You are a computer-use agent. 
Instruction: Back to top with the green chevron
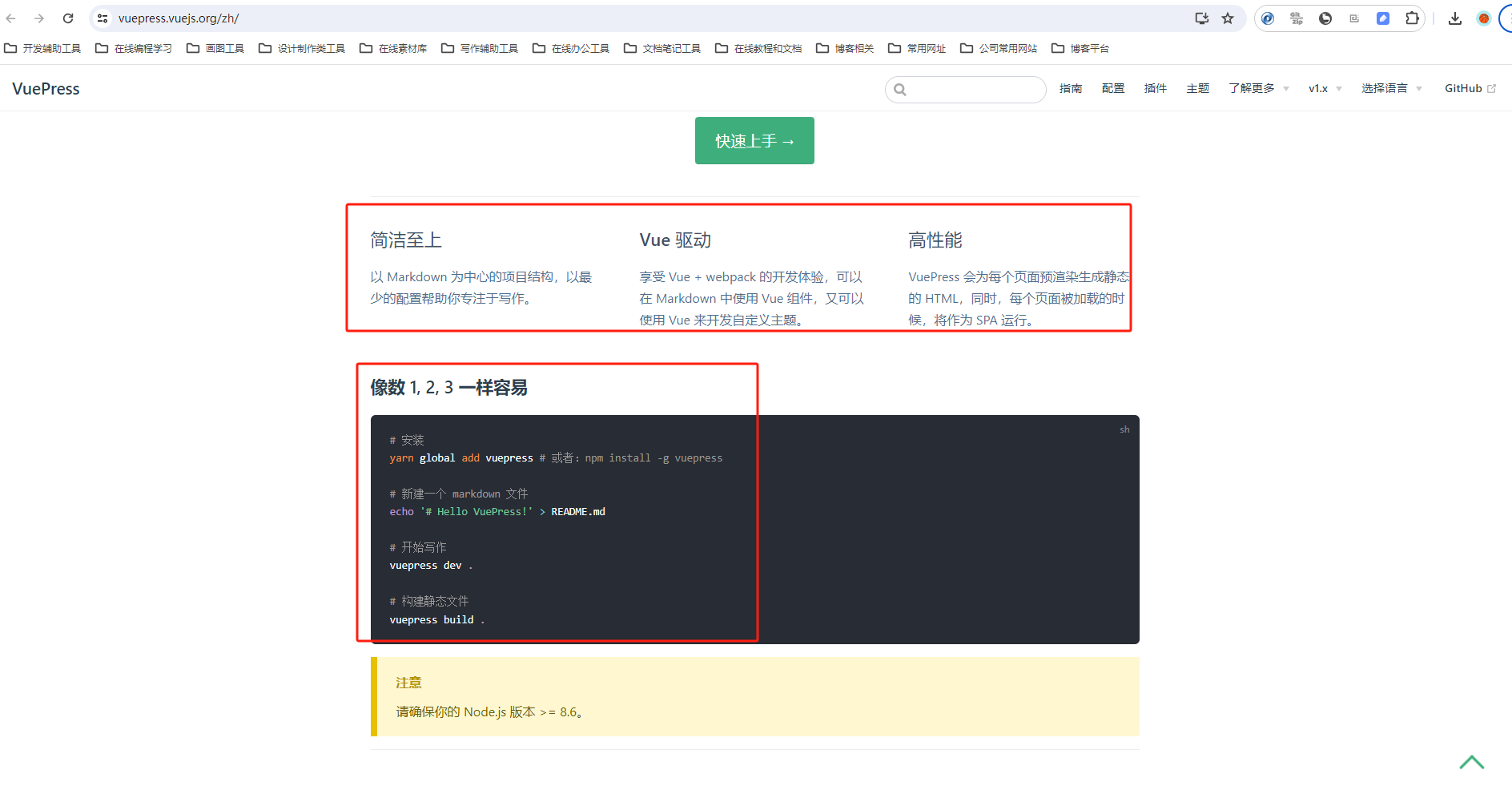click(x=1472, y=762)
